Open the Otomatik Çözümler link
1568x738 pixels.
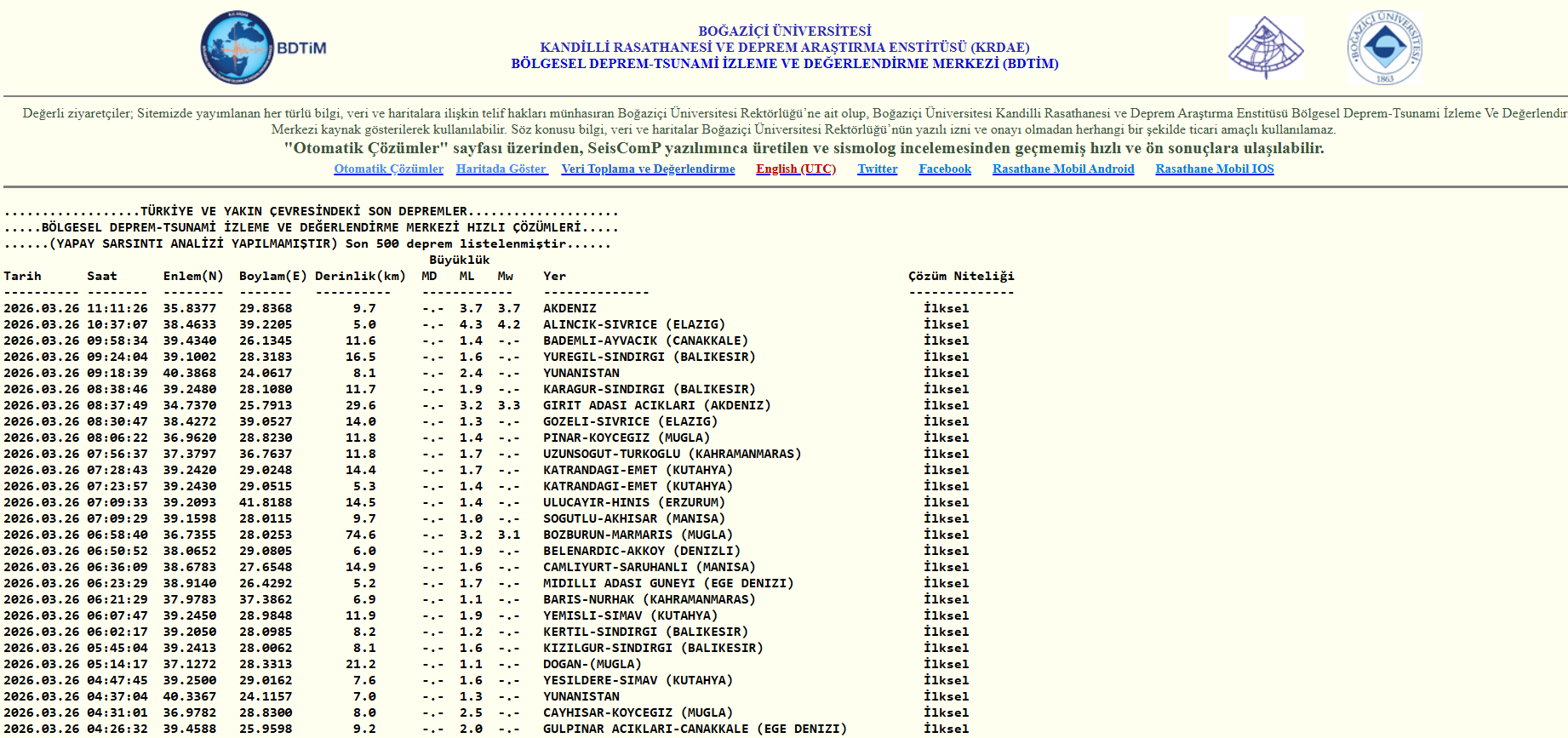(388, 169)
